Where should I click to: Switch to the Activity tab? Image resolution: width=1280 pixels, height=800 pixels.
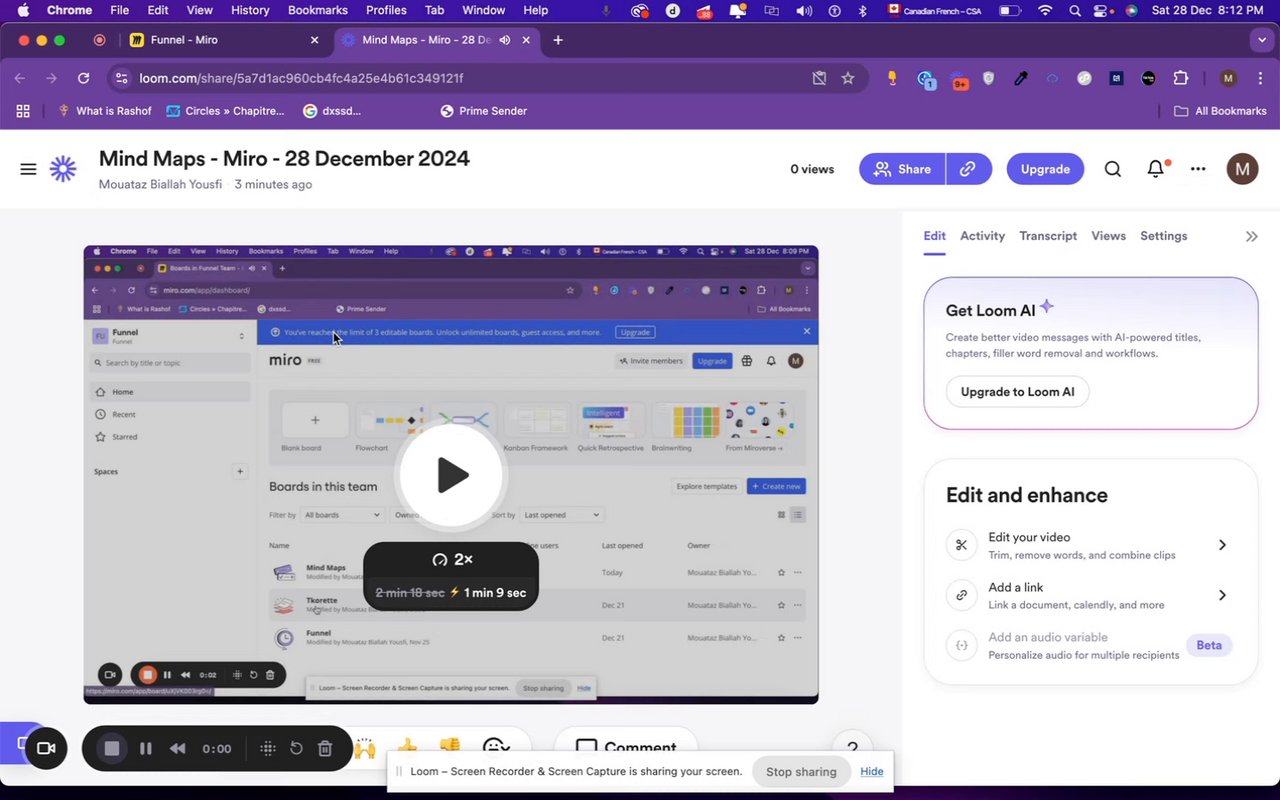click(982, 236)
